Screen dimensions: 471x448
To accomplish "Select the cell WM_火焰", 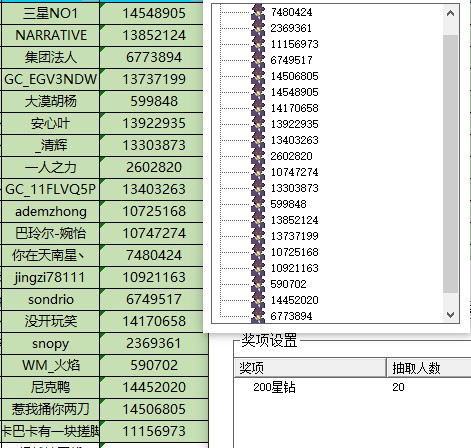I will 50,365.
